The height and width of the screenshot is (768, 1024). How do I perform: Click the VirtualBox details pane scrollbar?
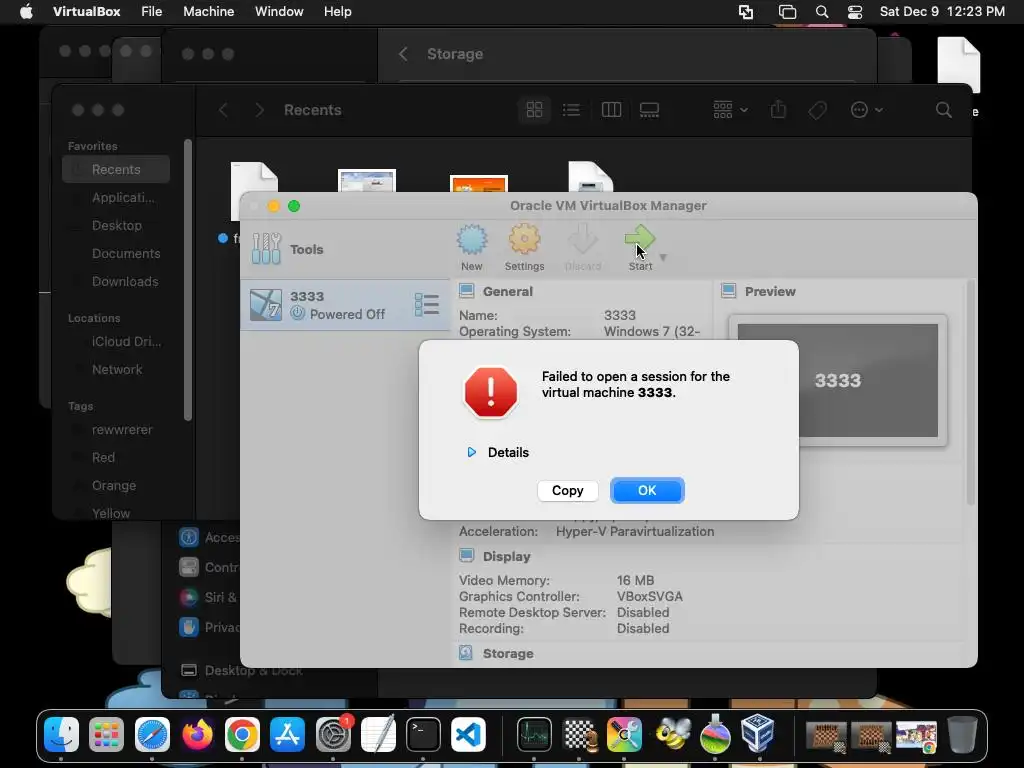pos(970,392)
